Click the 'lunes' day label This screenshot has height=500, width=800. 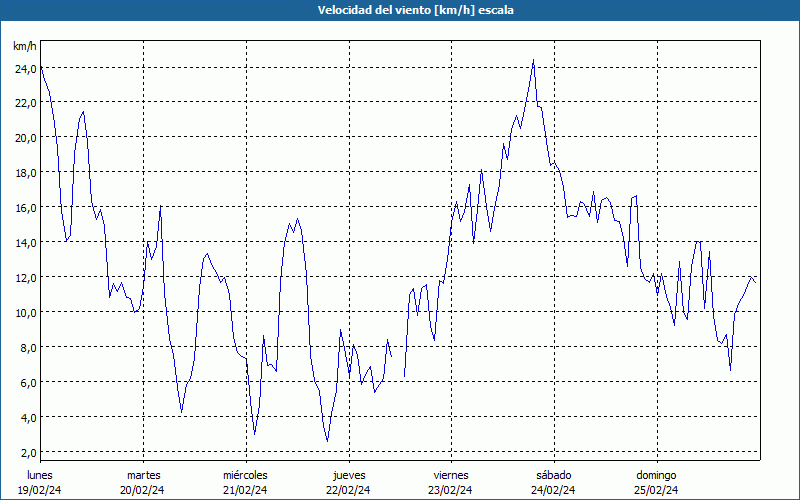click(x=40, y=475)
